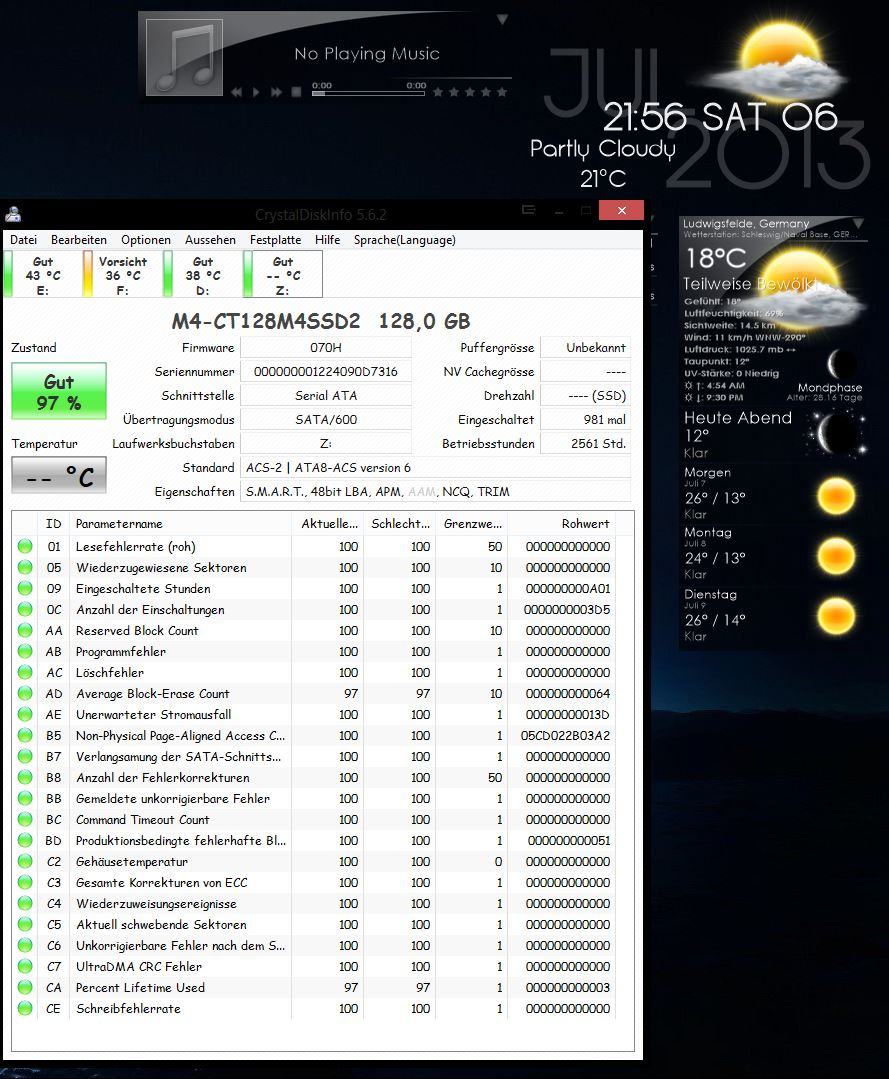Click the Grenzwe... column header
Viewport: 889px width, 1079px height.
pyautogui.click(x=473, y=524)
